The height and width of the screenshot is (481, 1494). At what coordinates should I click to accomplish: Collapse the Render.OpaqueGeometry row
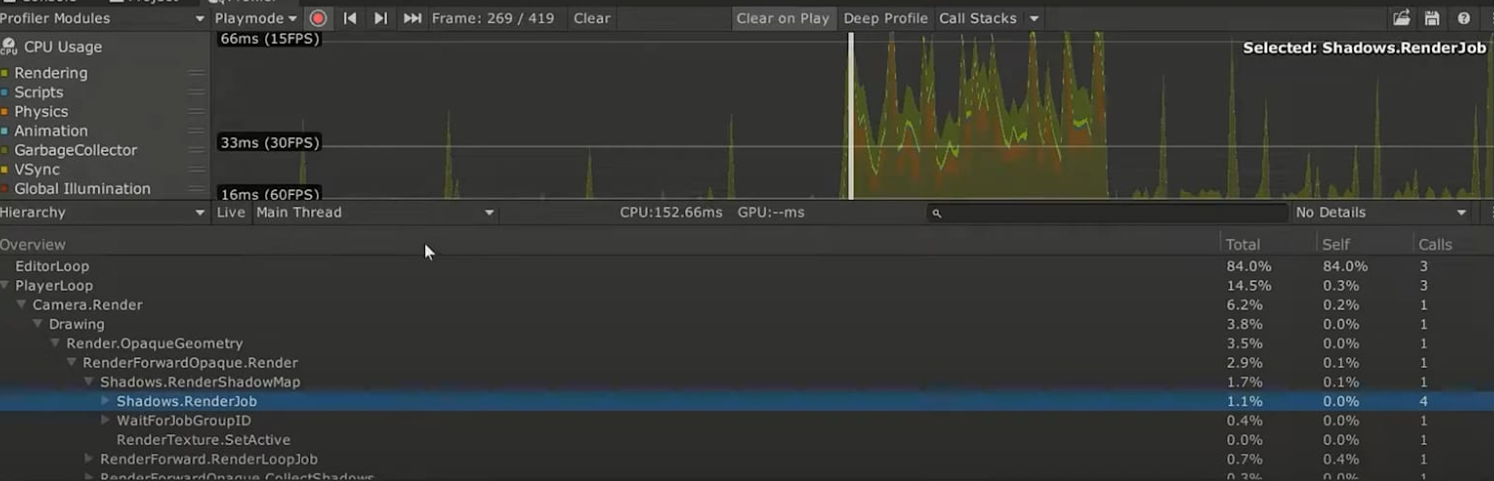tap(56, 344)
